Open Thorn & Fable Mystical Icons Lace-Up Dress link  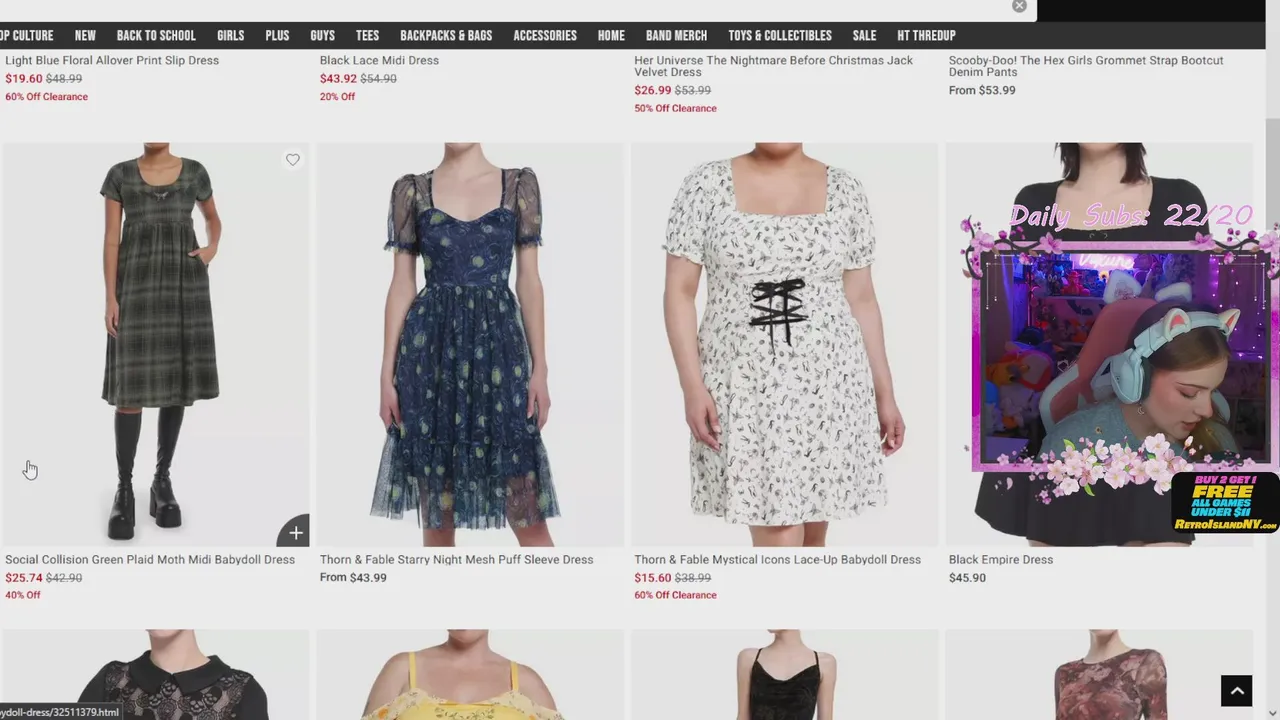click(x=777, y=560)
